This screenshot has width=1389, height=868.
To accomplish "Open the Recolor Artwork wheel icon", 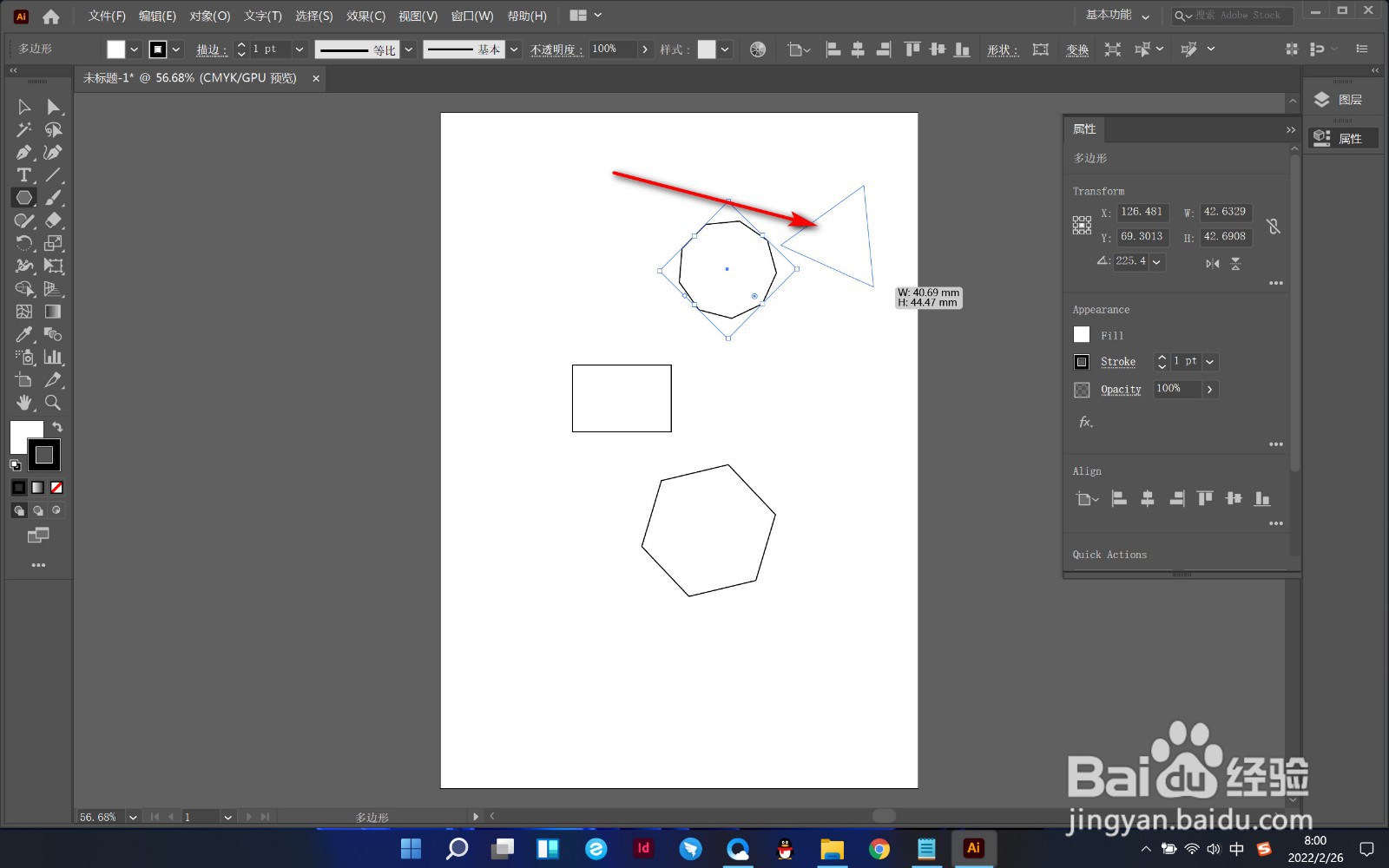I will click(x=758, y=49).
